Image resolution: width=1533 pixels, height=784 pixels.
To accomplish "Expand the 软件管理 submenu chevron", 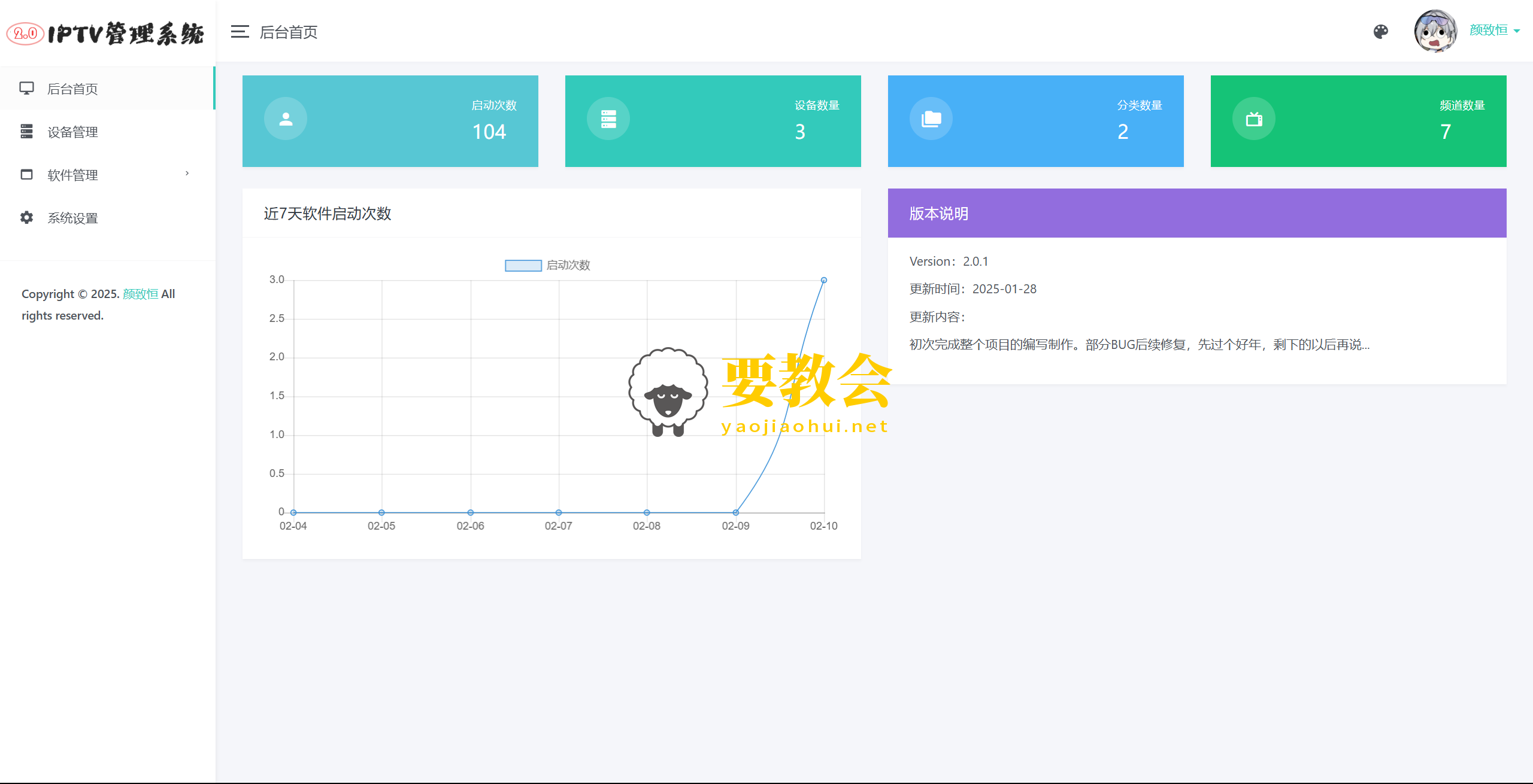I will (x=187, y=174).
